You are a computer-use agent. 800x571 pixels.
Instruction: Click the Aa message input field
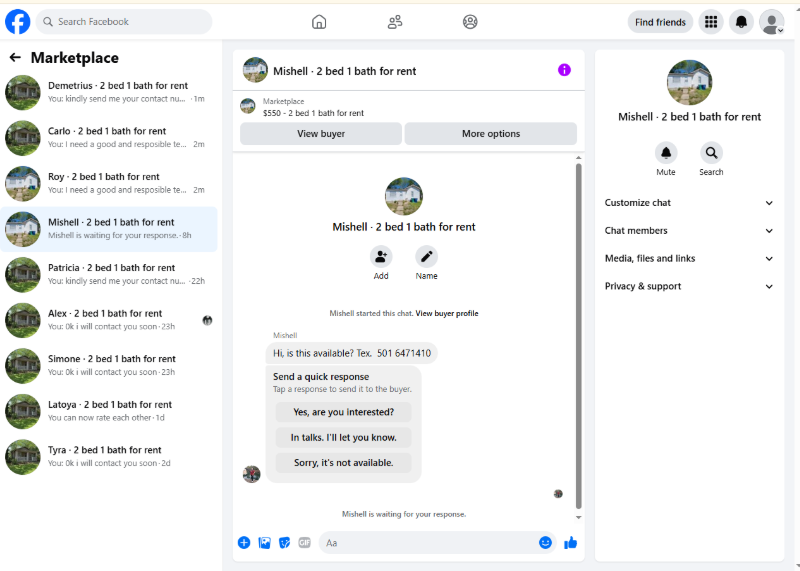pos(428,542)
